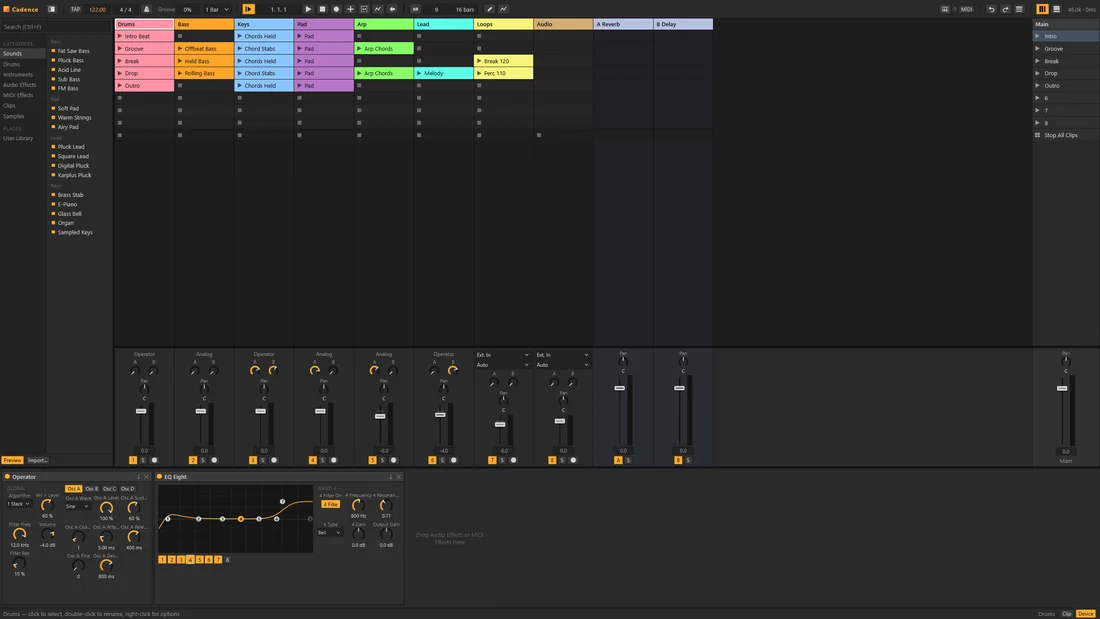Open the 1 Stack algorithm dropdown
This screenshot has width=1100, height=619.
pos(19,504)
